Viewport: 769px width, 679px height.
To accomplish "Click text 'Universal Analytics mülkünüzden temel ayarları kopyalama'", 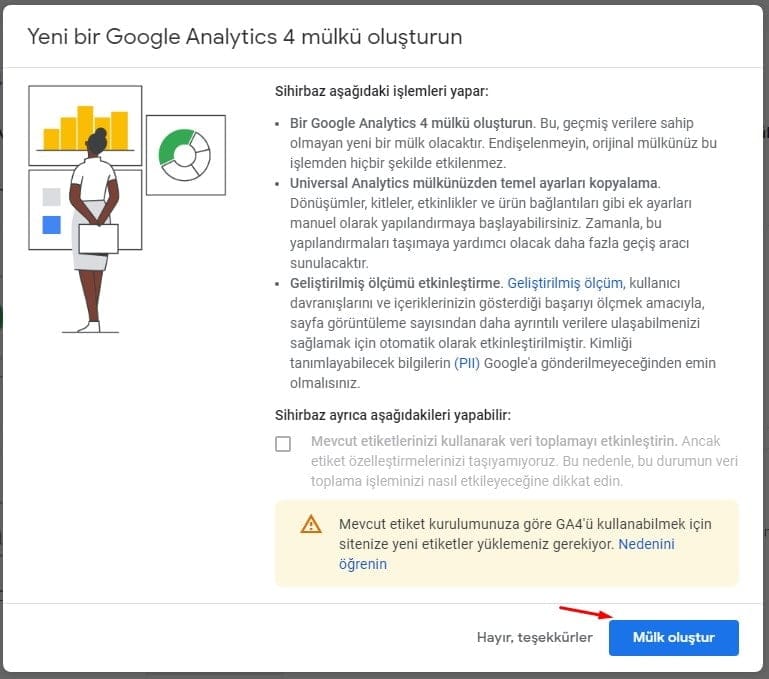I will click(474, 183).
